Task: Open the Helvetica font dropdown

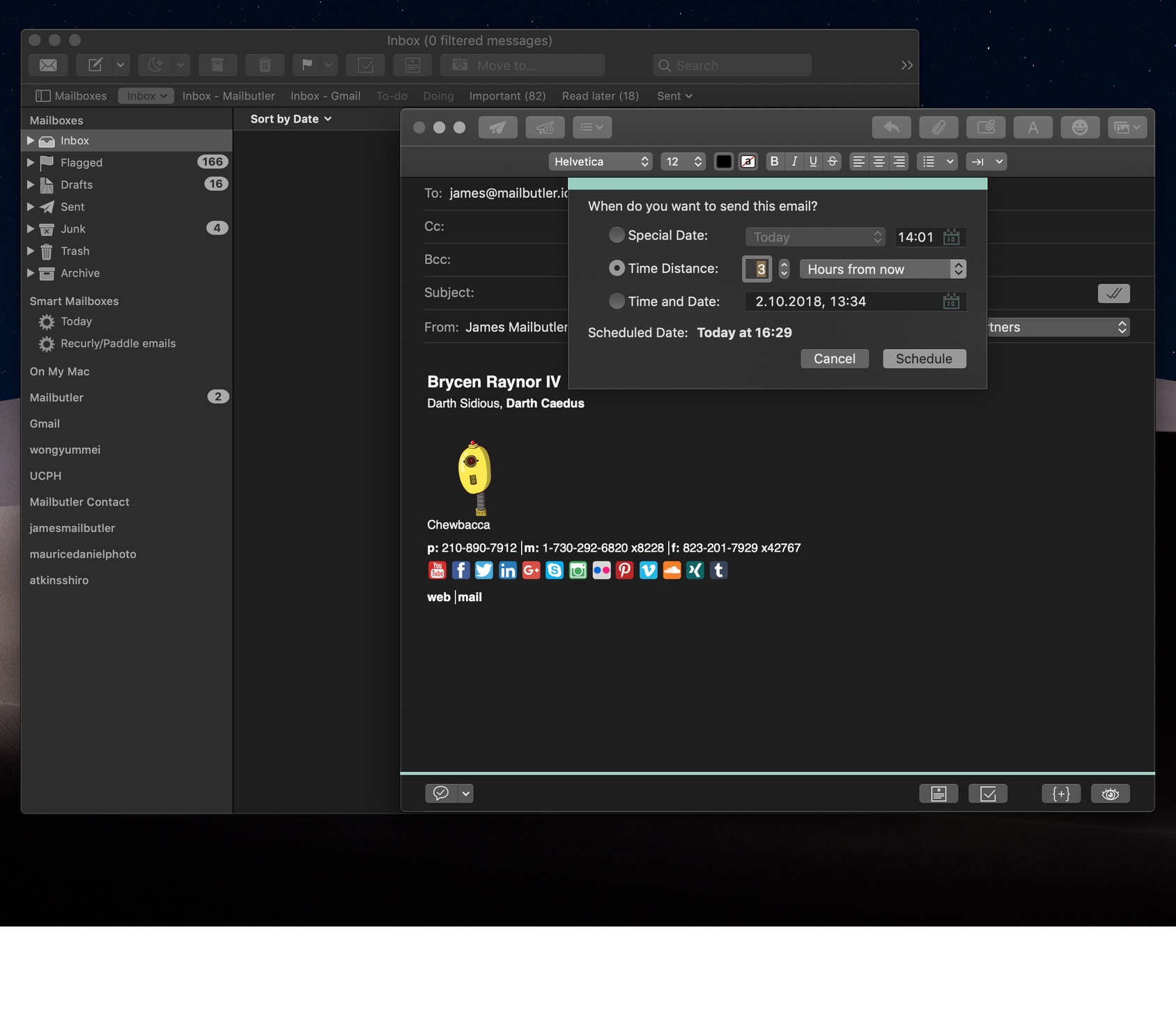Action: pos(601,162)
